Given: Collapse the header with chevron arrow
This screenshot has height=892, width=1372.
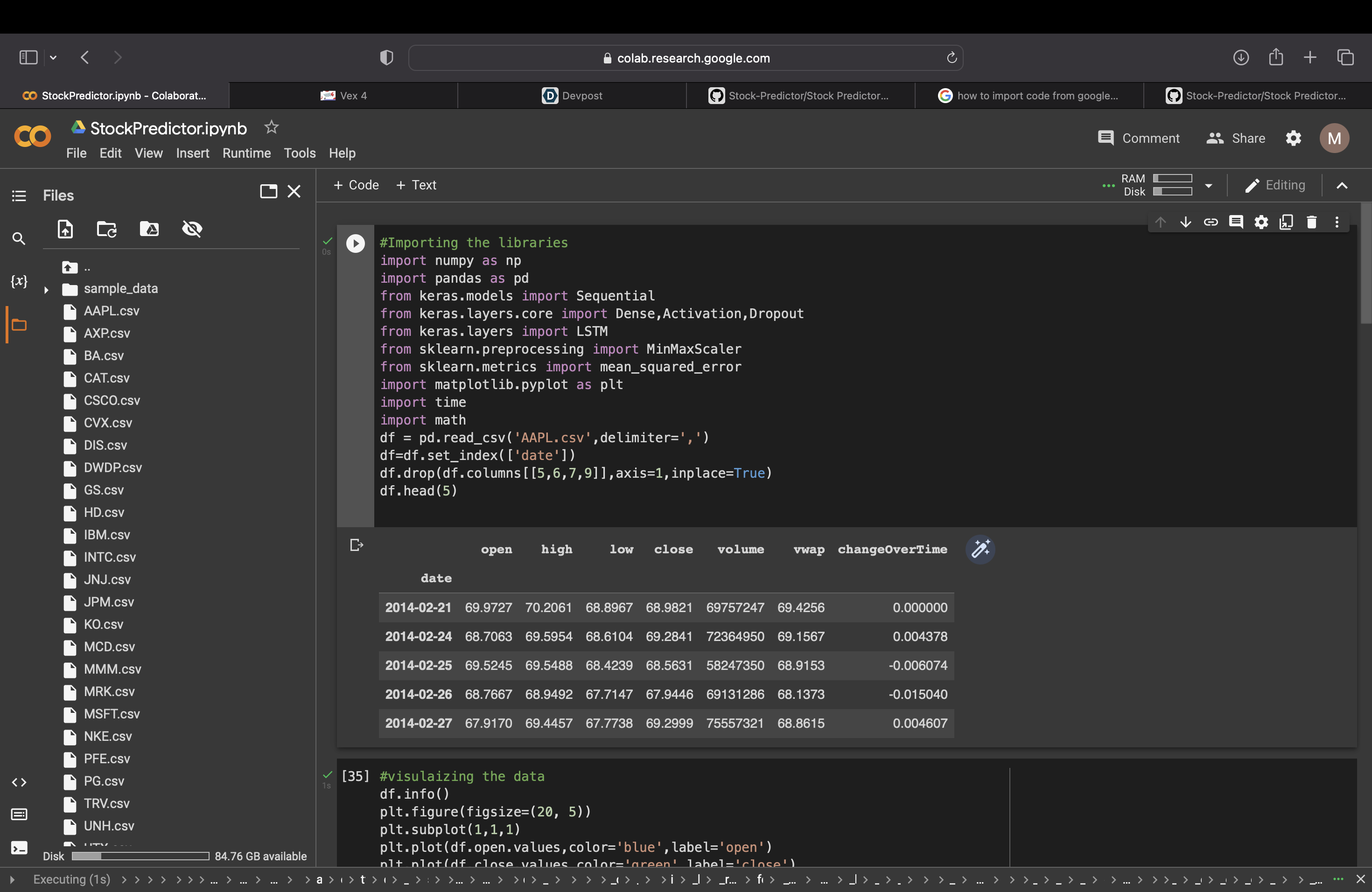Looking at the screenshot, I should click(1342, 186).
